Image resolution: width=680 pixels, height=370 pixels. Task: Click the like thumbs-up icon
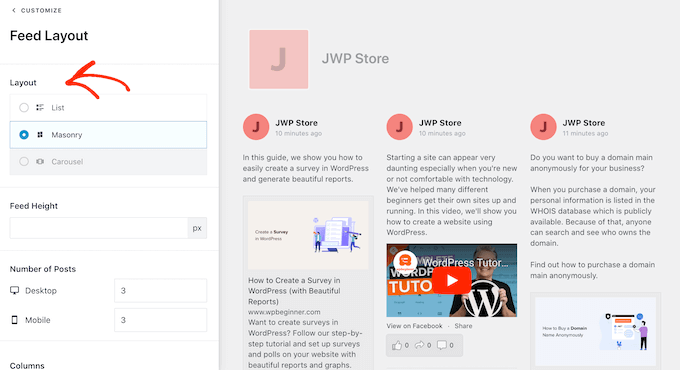tap(396, 345)
